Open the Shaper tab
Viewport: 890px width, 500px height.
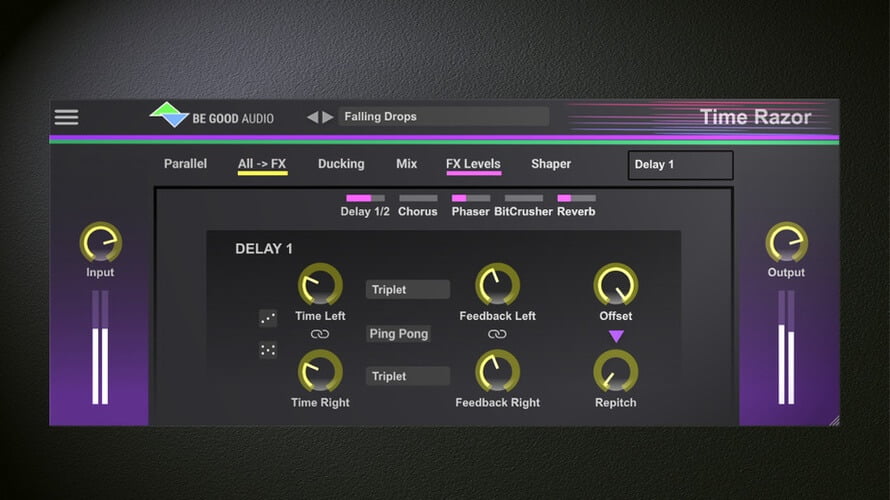coord(551,163)
